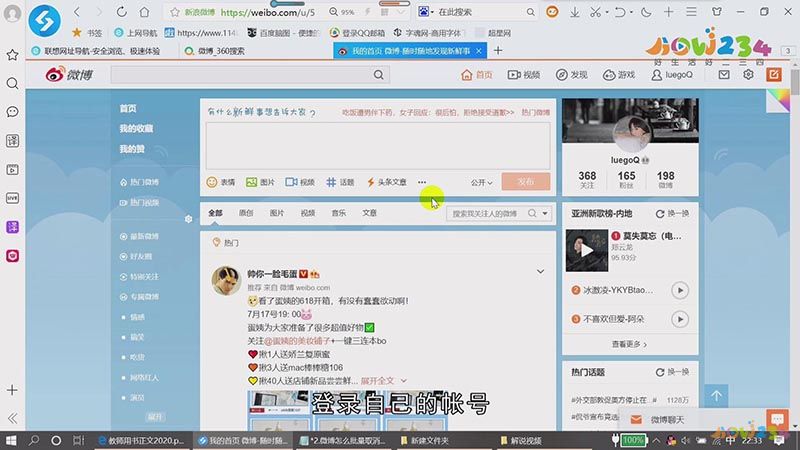The width and height of the screenshot is (800, 450).
Task: Select the 图片 feed tab
Action: point(277,213)
